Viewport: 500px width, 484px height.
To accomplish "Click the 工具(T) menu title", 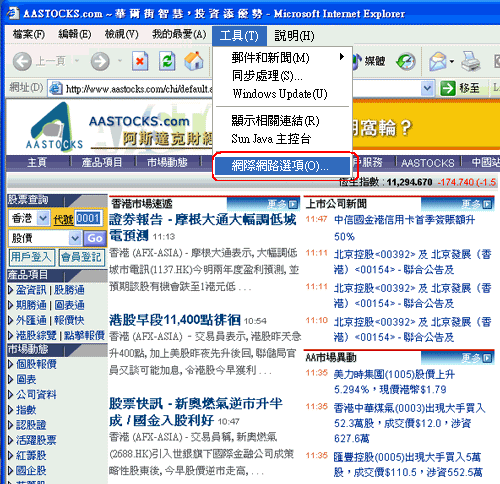I will (x=239, y=36).
